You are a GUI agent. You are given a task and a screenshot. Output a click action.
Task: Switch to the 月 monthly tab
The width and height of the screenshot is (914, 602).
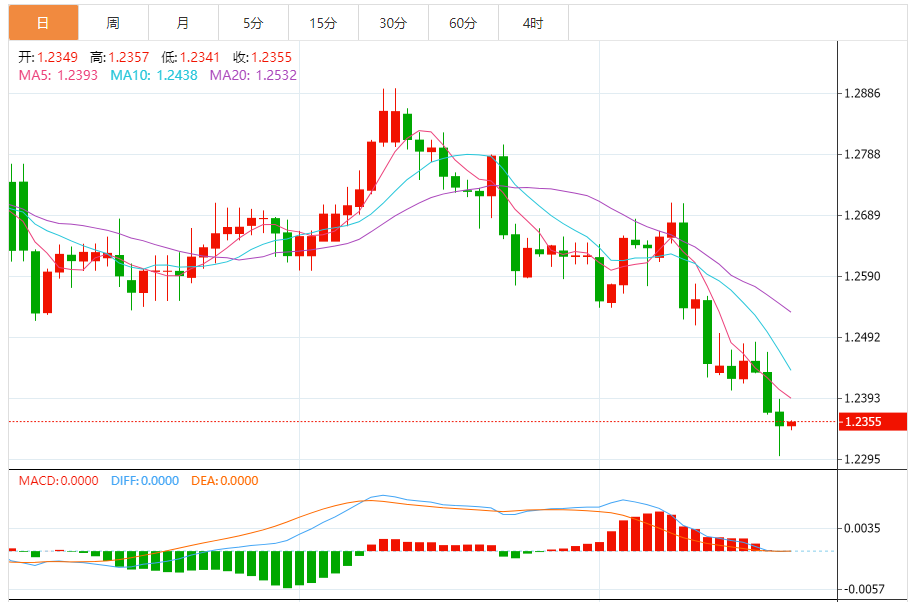[183, 23]
